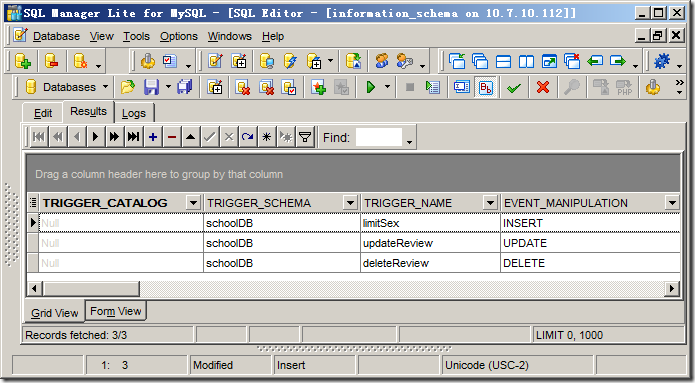Image resolution: width=695 pixels, height=383 pixels.
Task: Open the Windows menu
Action: click(x=230, y=36)
